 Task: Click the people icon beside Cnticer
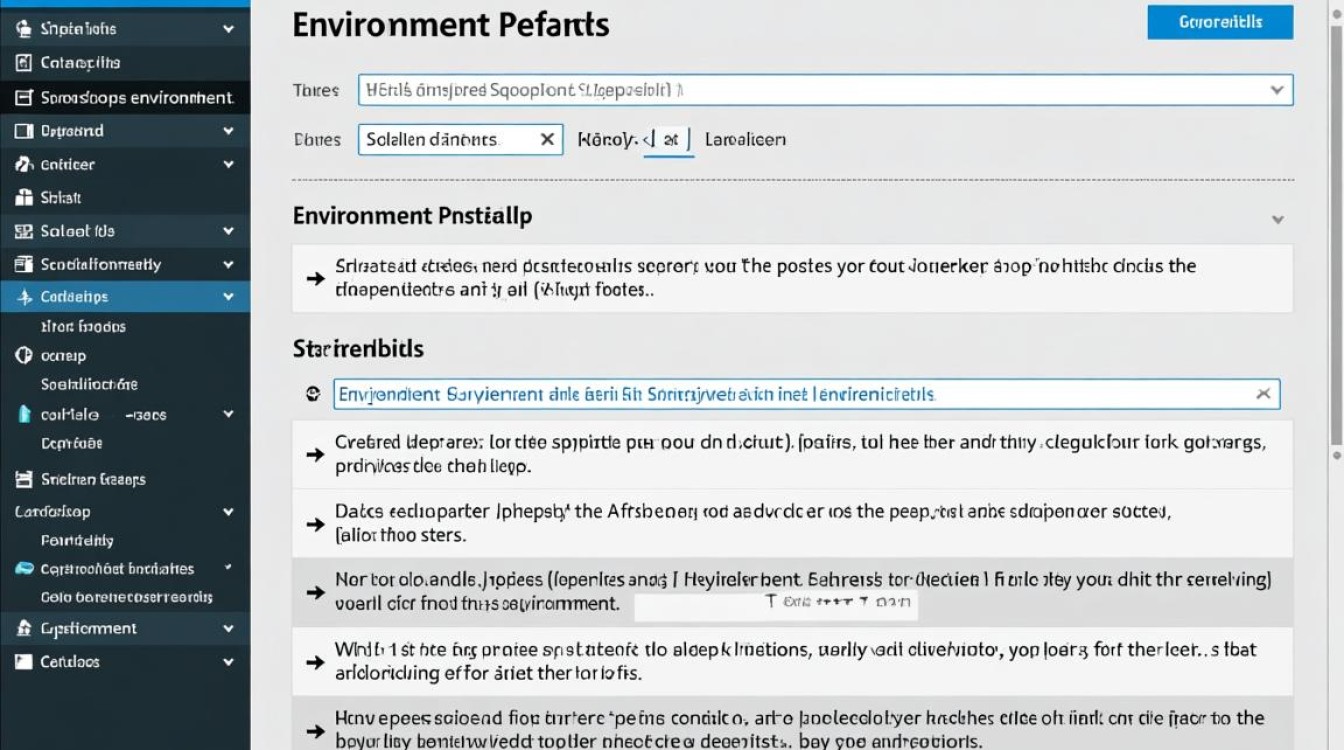24,164
